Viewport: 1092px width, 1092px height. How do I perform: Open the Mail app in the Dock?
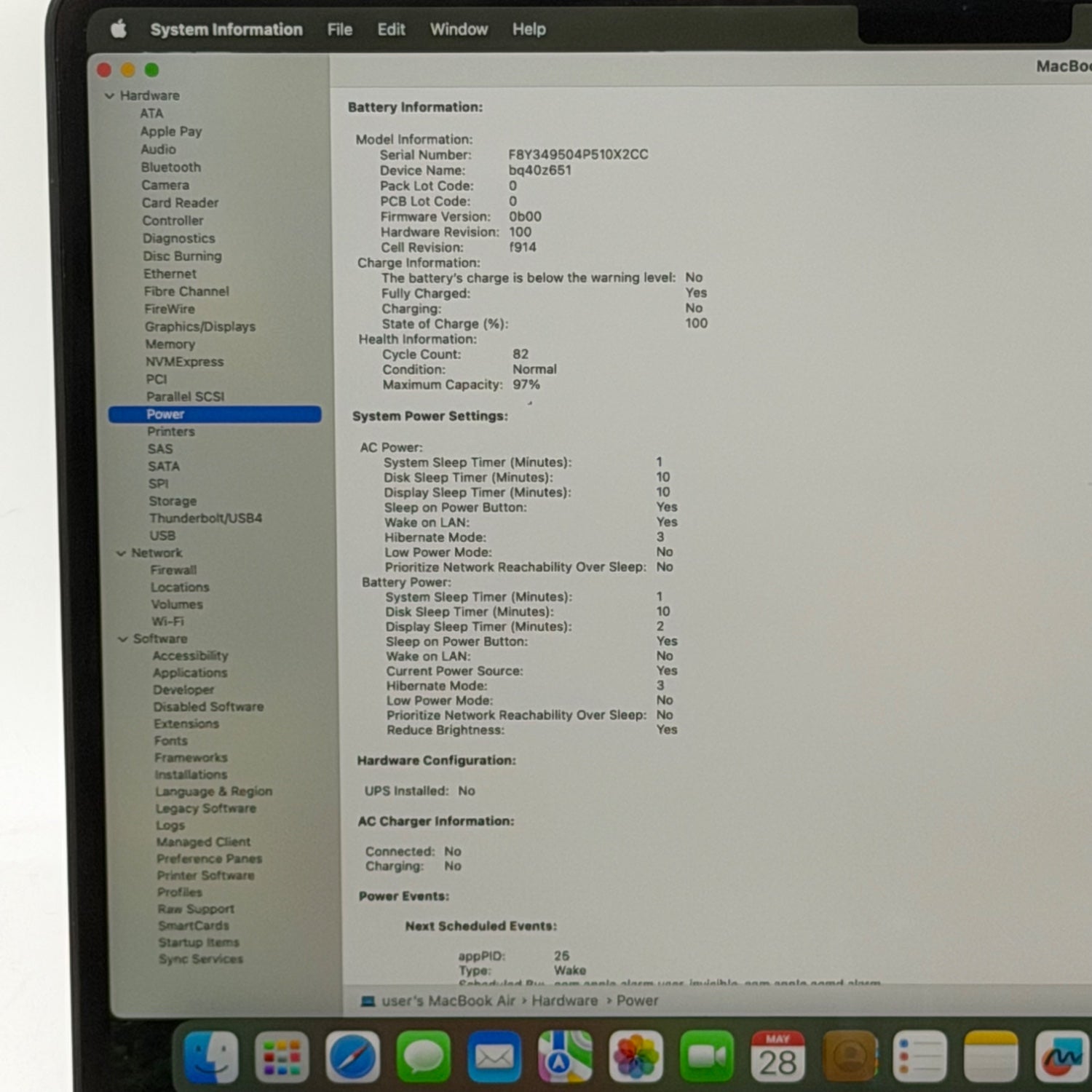494,1056
